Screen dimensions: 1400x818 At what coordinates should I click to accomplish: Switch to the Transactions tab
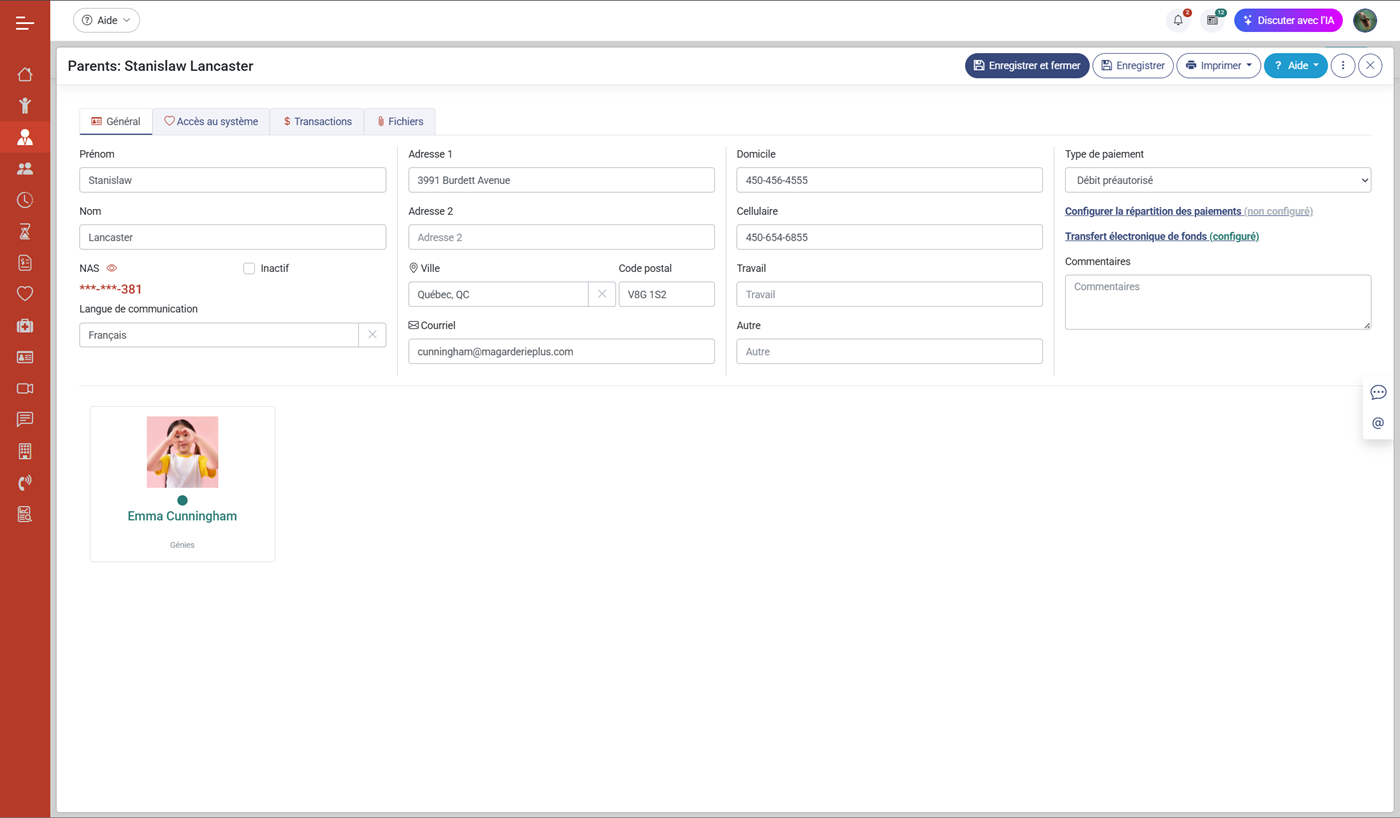pyautogui.click(x=317, y=121)
